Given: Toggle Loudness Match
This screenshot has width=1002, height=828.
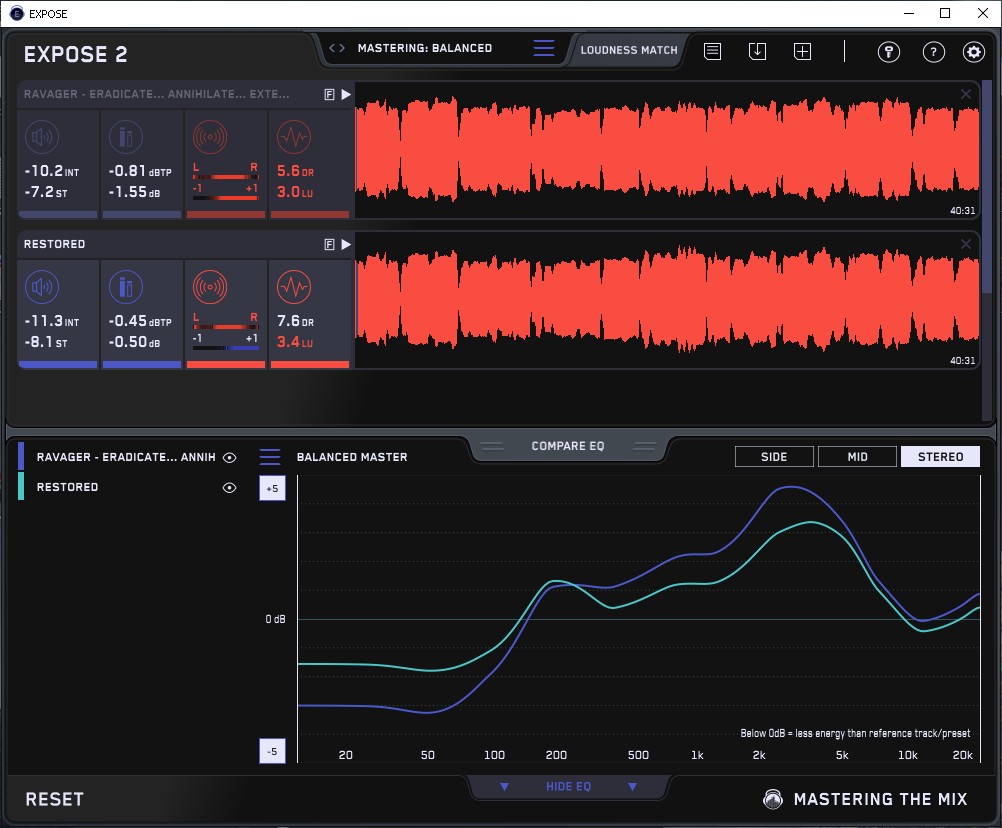Looking at the screenshot, I should (629, 50).
